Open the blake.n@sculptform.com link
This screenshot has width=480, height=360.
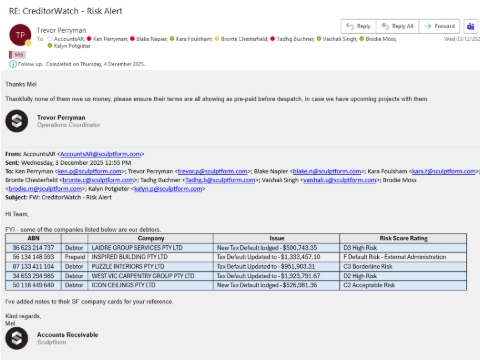[x=327, y=171]
